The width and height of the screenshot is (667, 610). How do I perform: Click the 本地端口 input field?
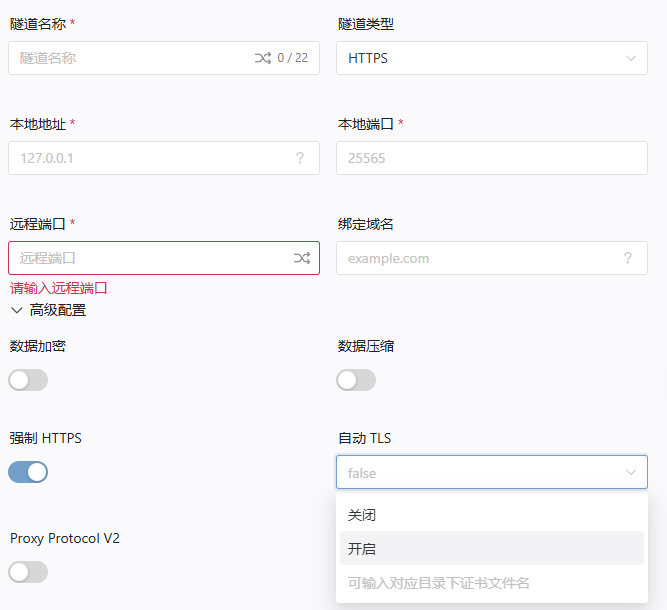(491, 158)
